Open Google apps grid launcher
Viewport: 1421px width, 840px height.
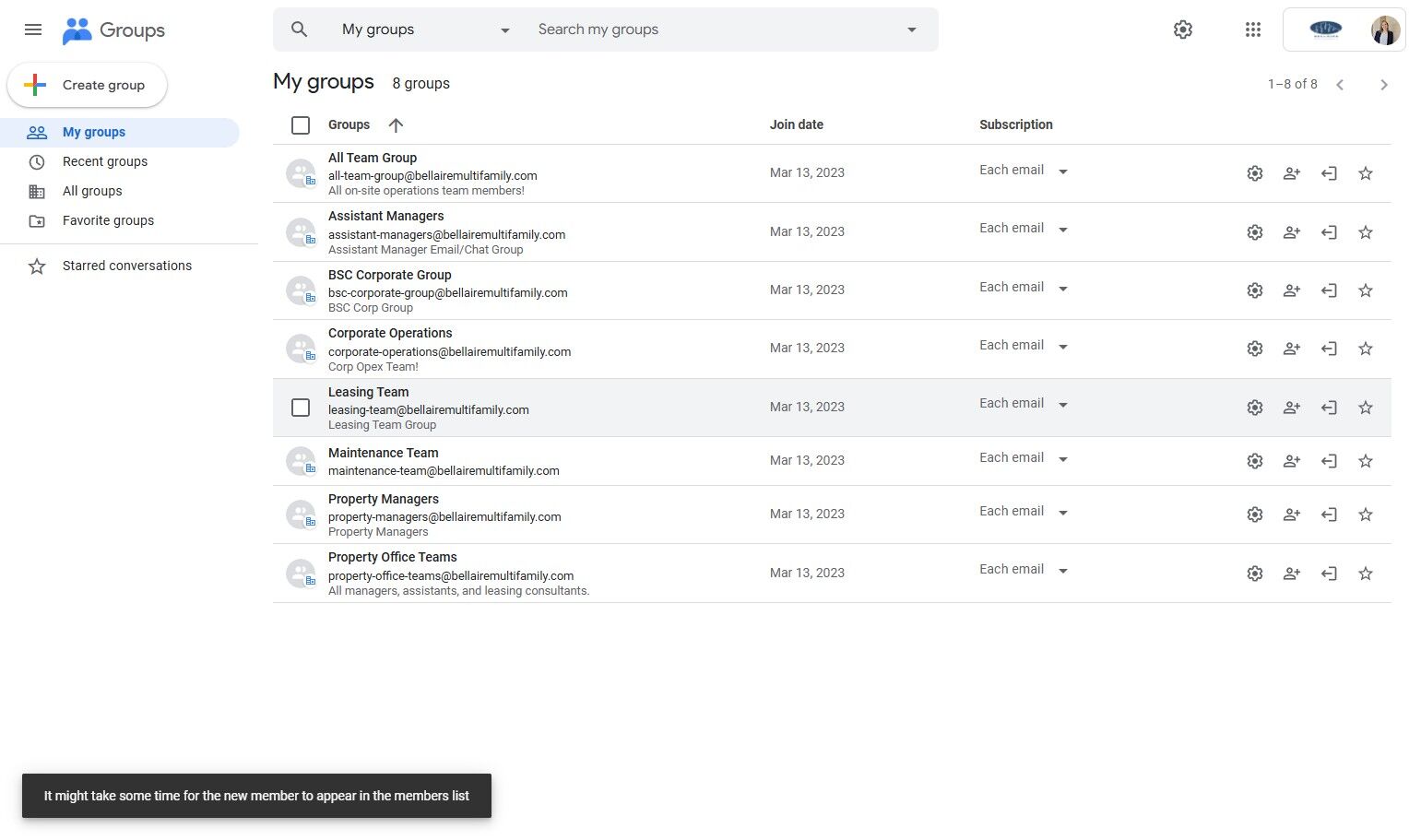pos(1252,30)
